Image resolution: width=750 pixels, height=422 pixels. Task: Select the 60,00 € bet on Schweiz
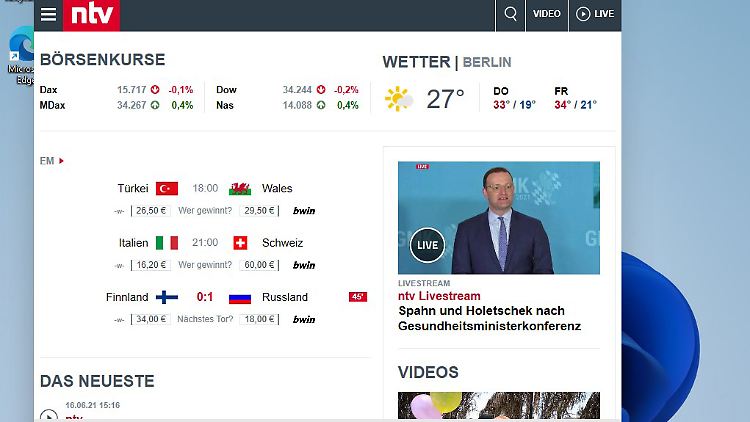(x=259, y=265)
